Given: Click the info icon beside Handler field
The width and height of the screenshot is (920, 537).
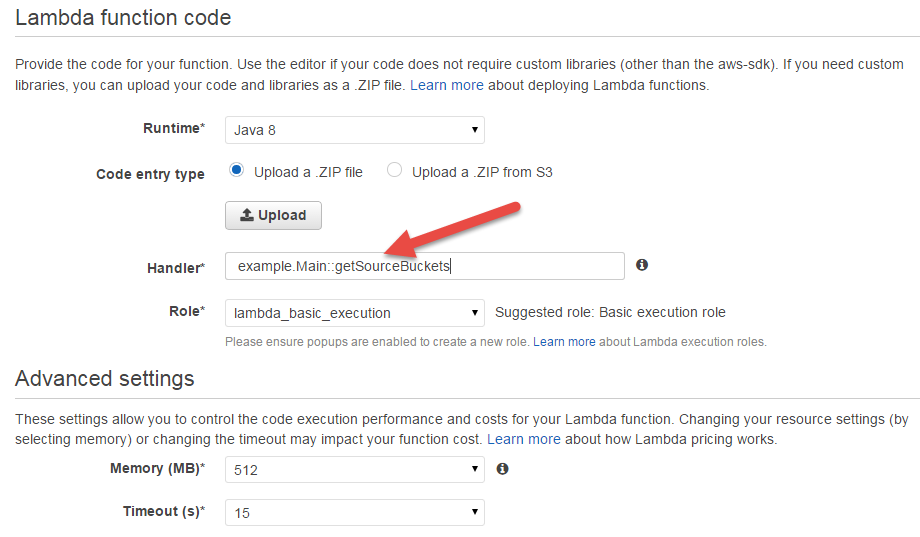Looking at the screenshot, I should pyautogui.click(x=642, y=265).
